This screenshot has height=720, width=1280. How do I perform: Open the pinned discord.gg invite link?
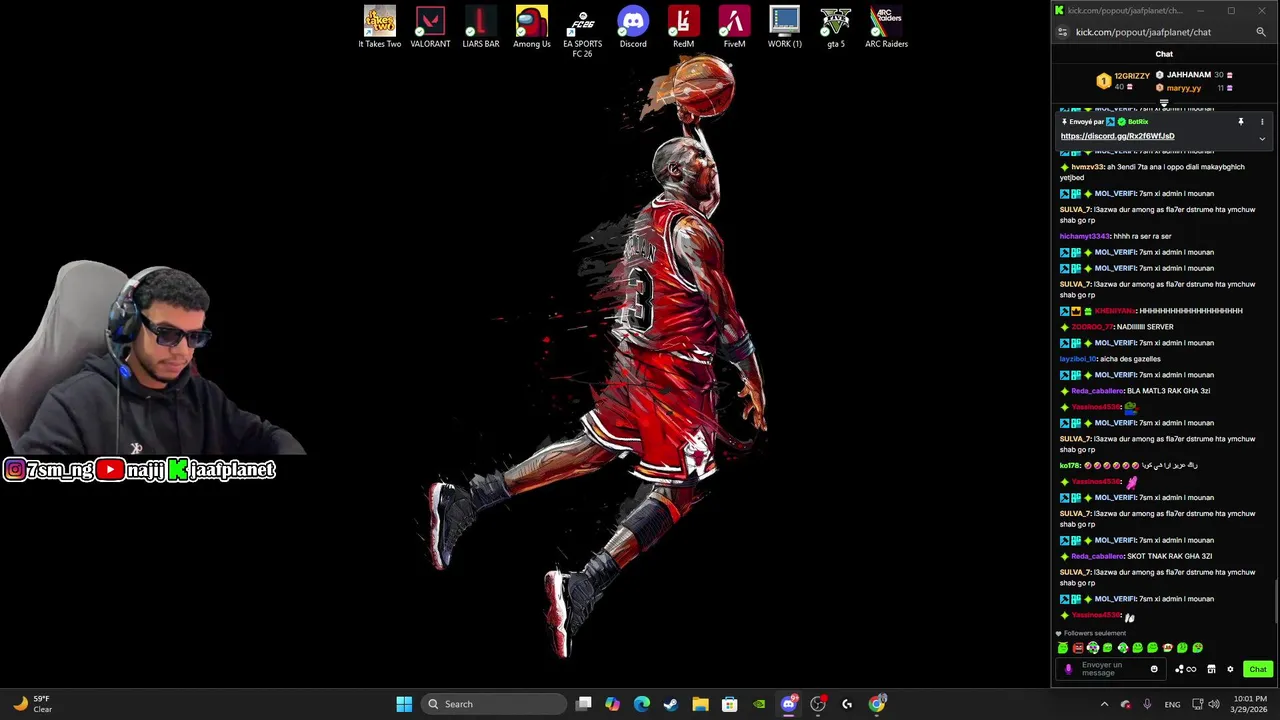point(1117,136)
